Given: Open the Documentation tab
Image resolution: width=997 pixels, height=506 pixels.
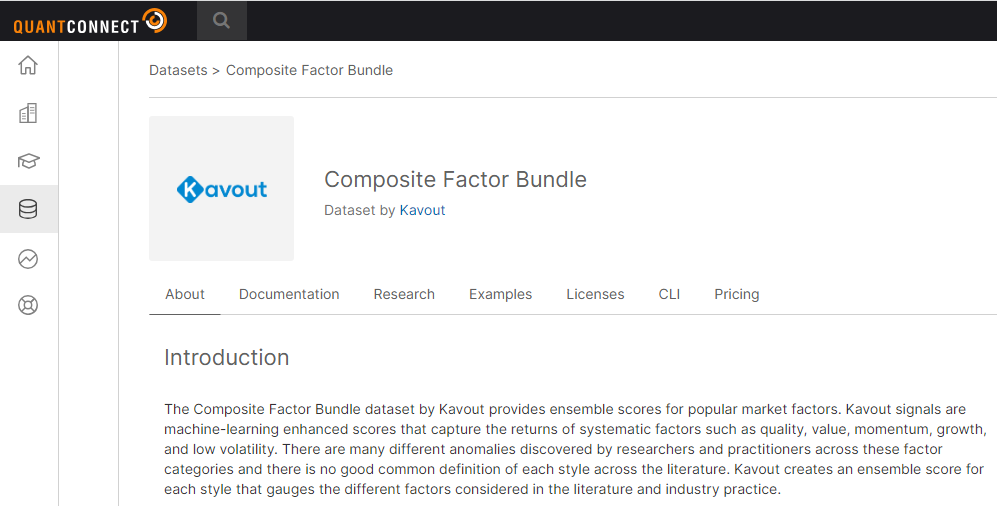Looking at the screenshot, I should [289, 295].
